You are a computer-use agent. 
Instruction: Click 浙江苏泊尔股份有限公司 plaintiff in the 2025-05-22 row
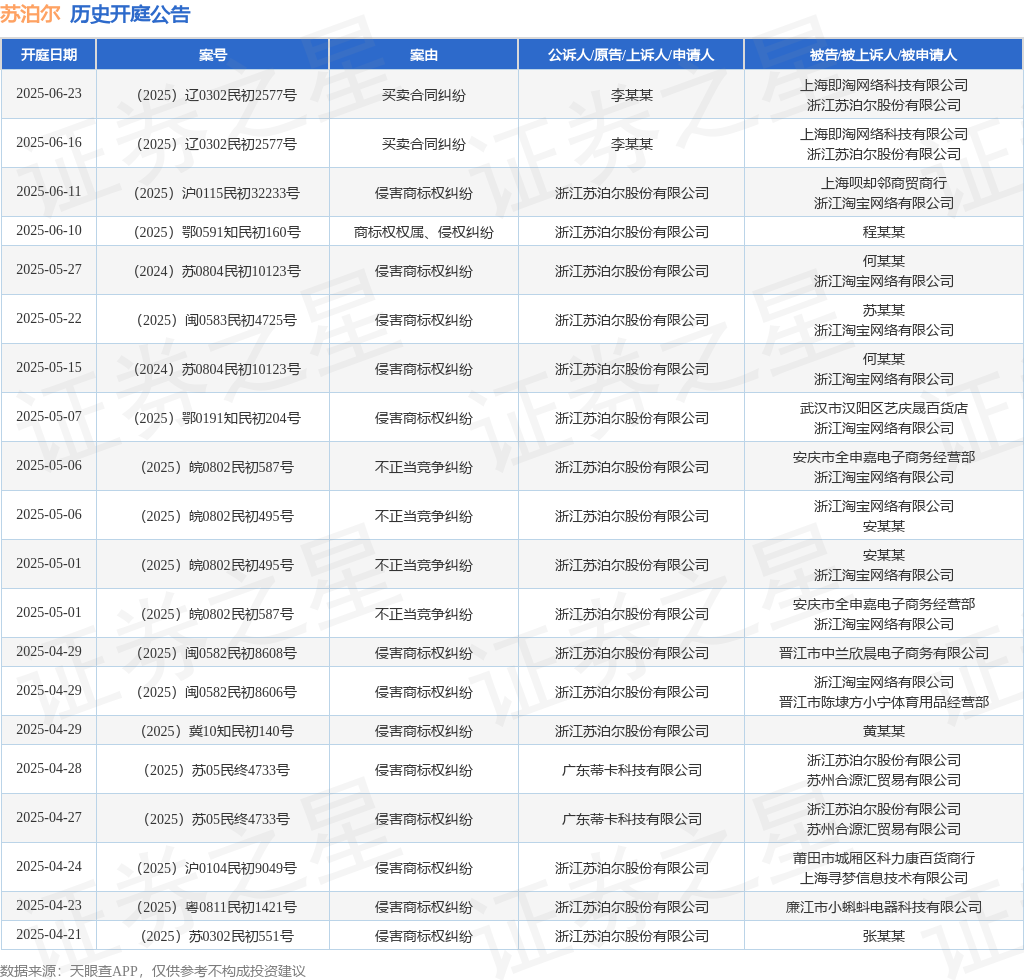[x=632, y=321]
